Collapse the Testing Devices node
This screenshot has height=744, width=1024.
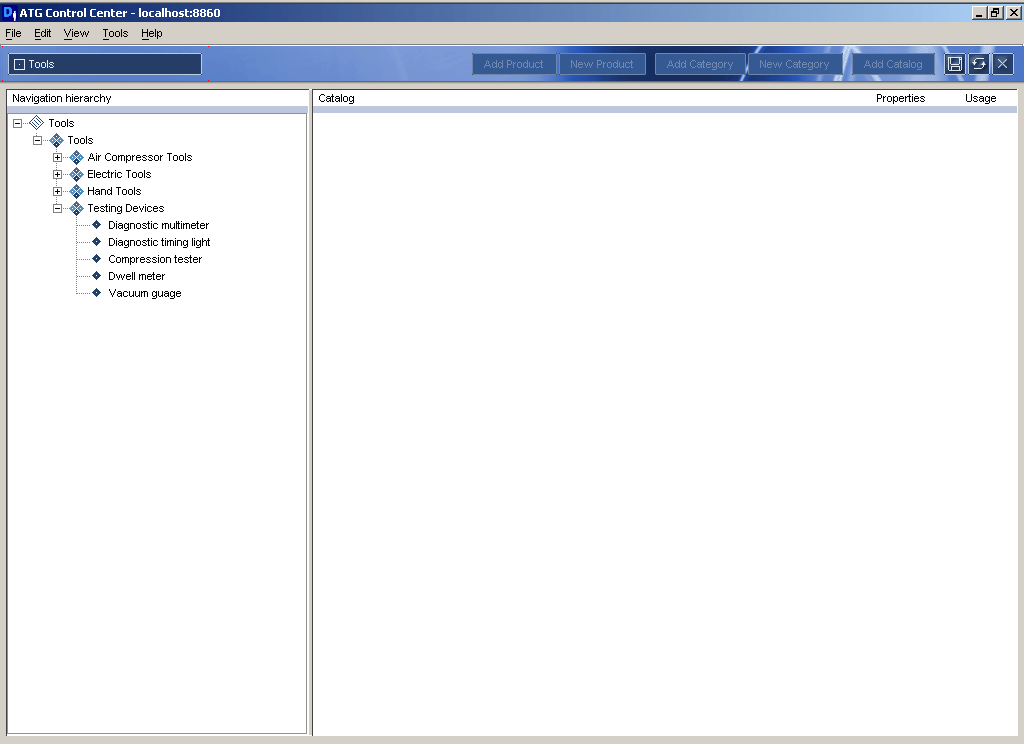[x=57, y=208]
